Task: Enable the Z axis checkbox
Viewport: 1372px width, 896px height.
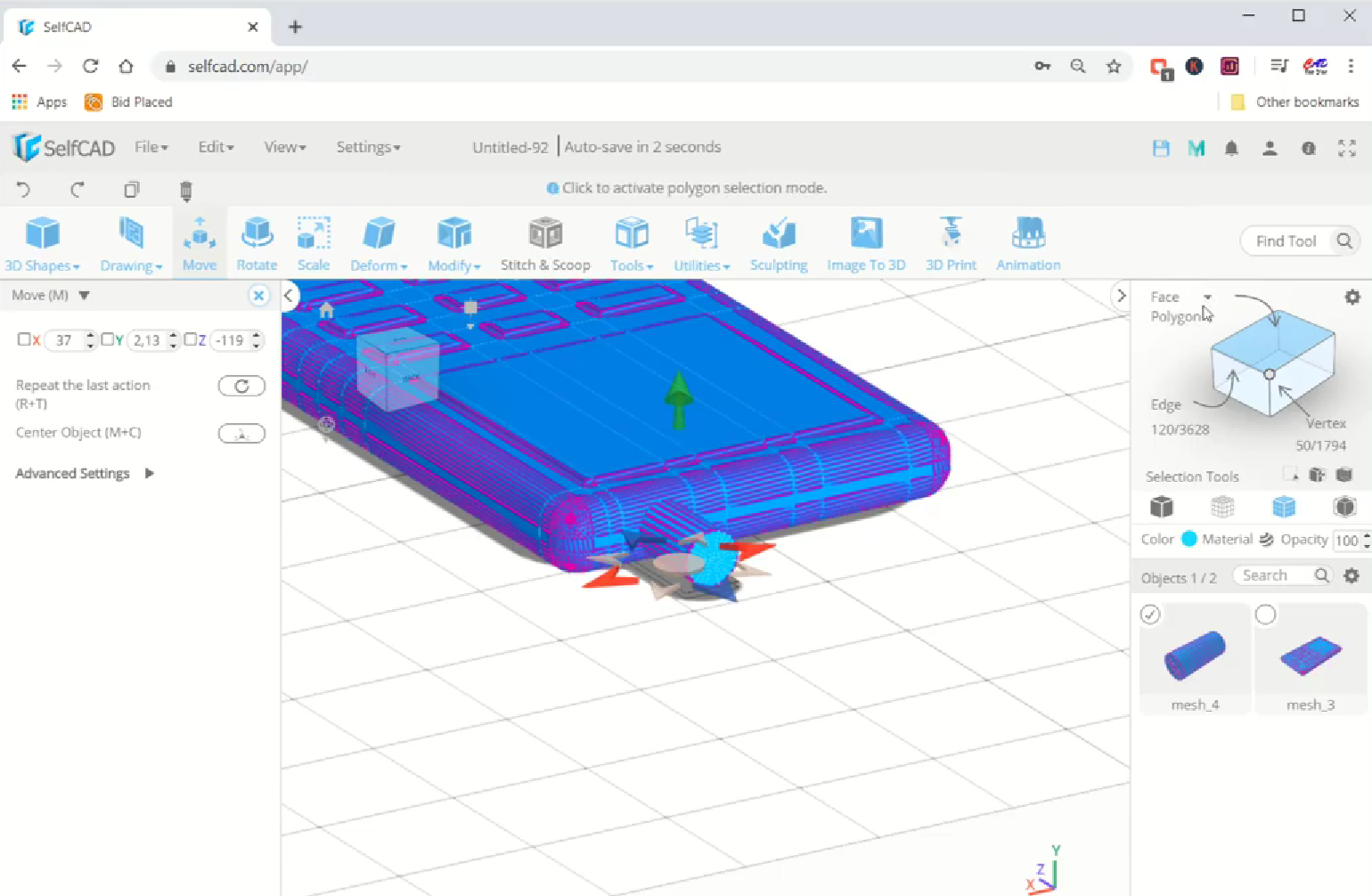Action: point(190,339)
